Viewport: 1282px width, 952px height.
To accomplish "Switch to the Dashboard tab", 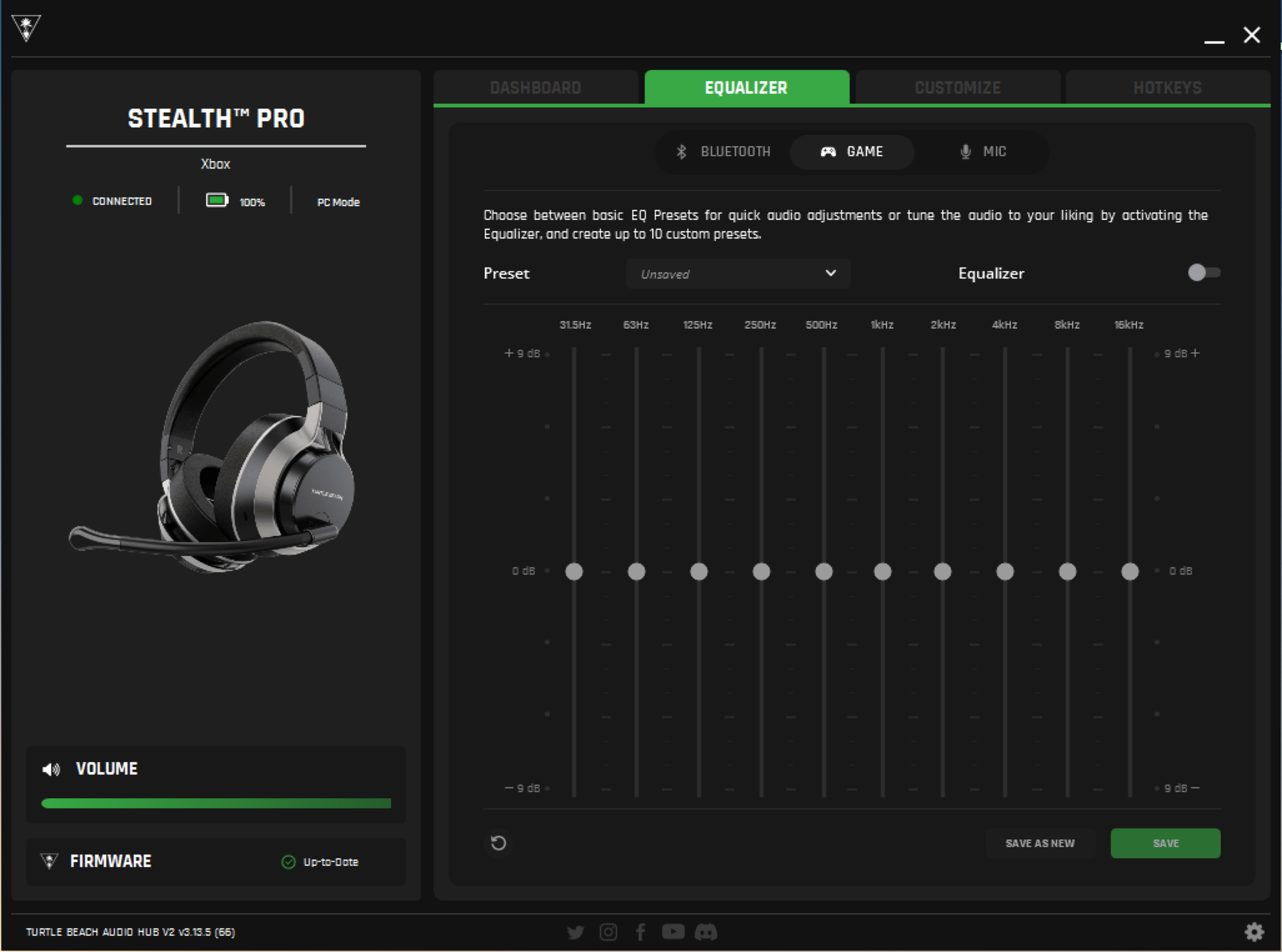I will tap(536, 87).
